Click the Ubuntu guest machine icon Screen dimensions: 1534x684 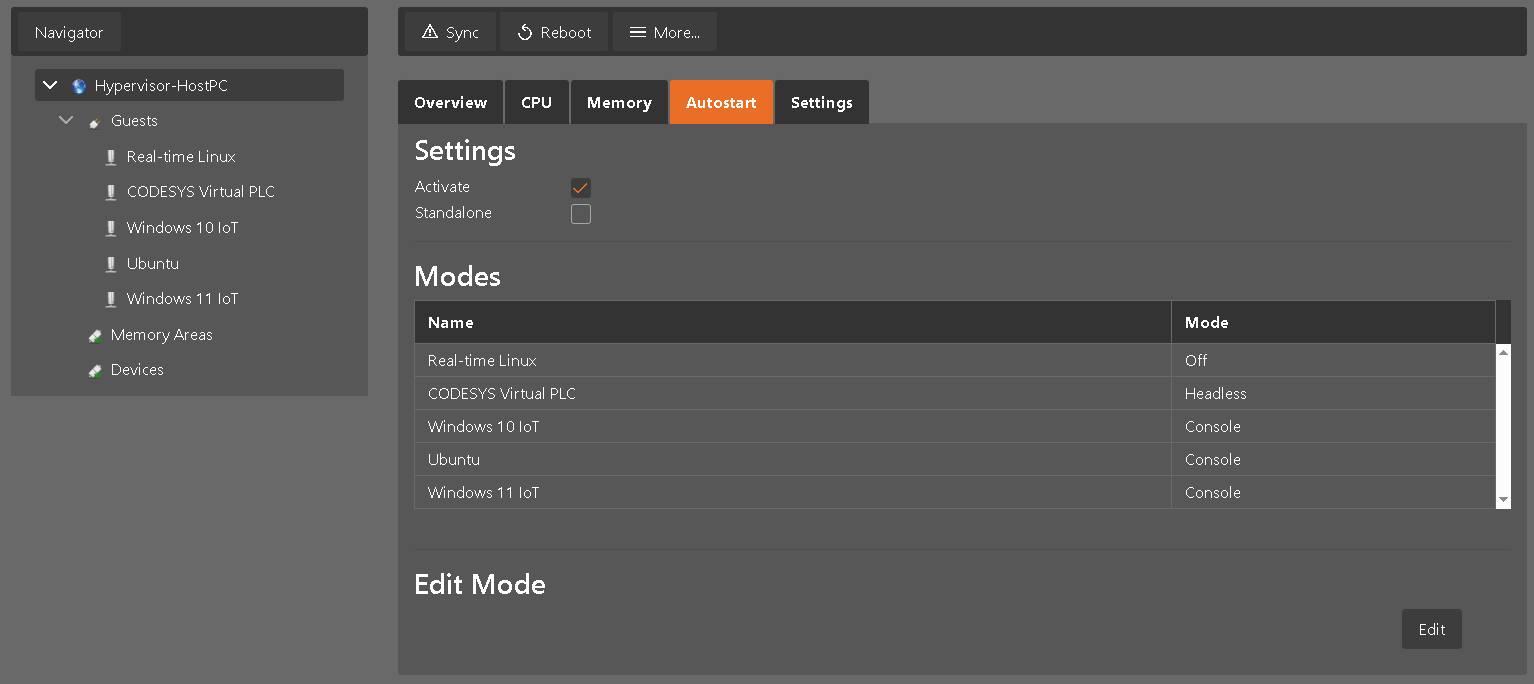[x=110, y=263]
